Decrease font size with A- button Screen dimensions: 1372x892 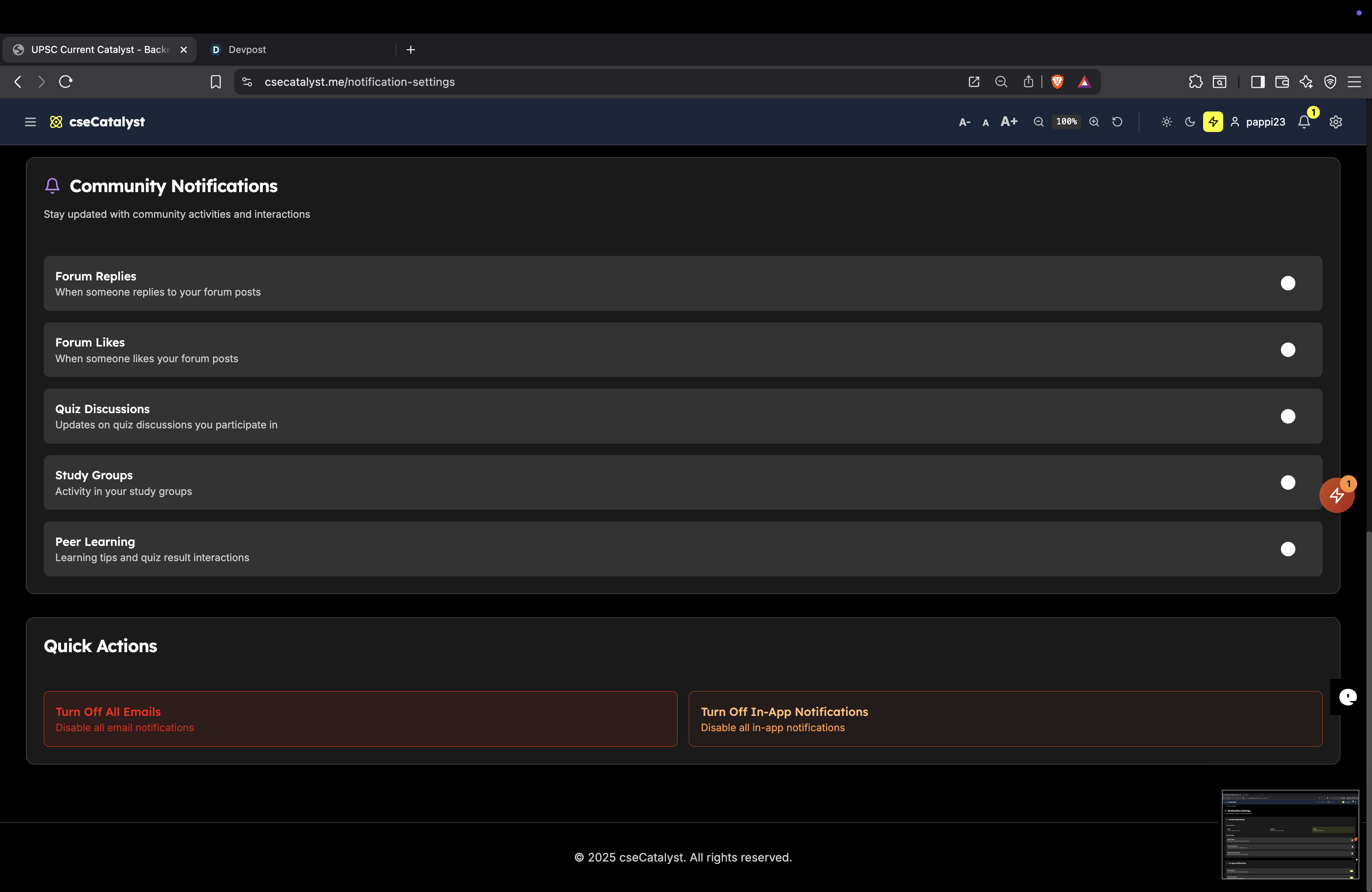click(x=964, y=122)
